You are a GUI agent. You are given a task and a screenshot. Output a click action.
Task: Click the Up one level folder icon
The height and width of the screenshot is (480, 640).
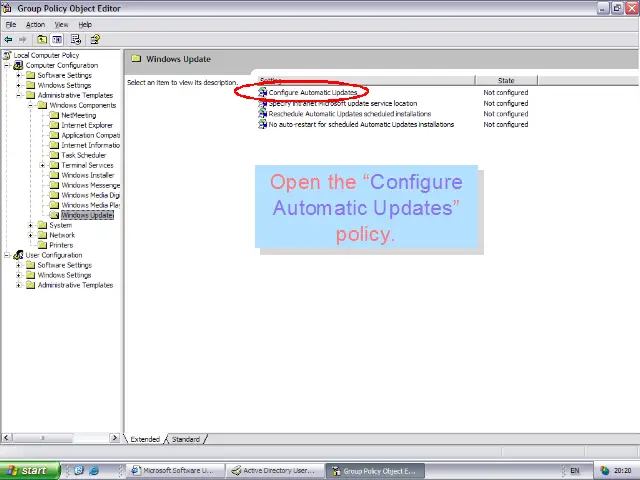pos(42,39)
